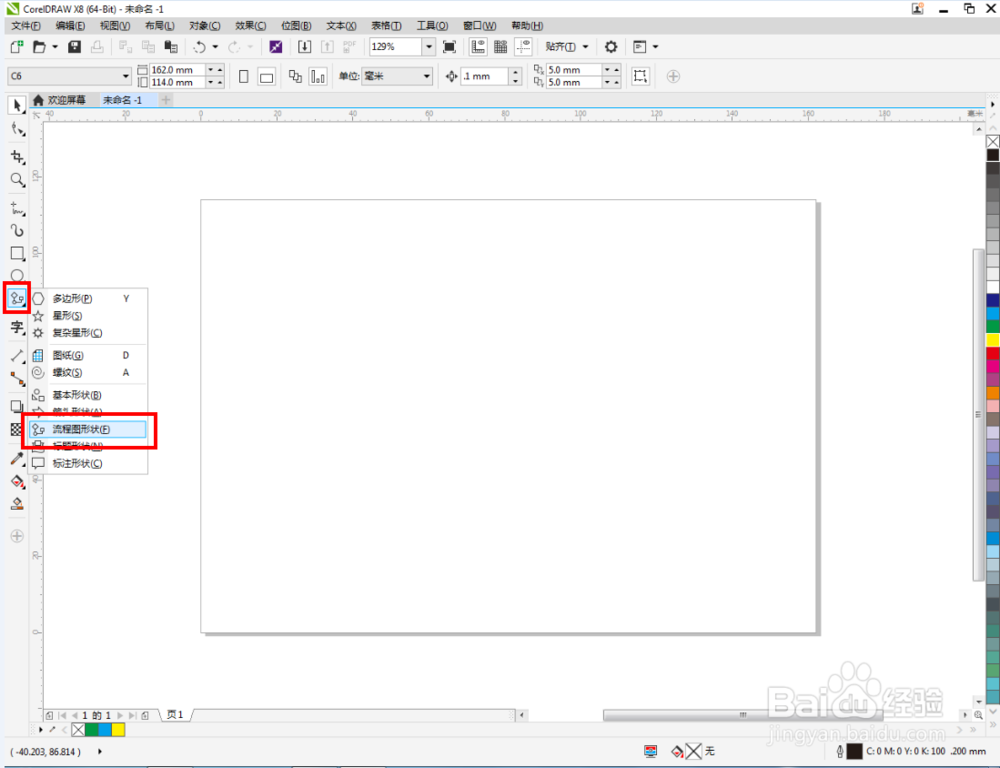1000x768 pixels.
Task: Select the Shape edit tool
Action: point(18,129)
